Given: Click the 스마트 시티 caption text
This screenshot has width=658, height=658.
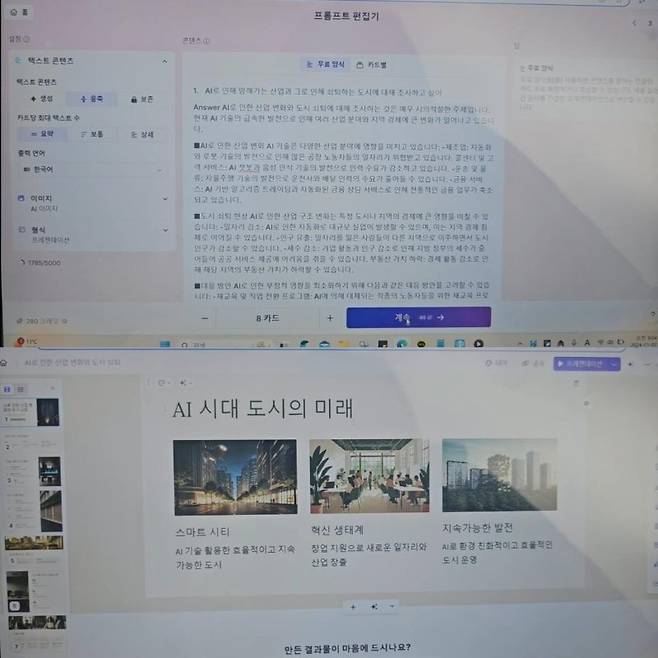Looking at the screenshot, I should 202,532.
